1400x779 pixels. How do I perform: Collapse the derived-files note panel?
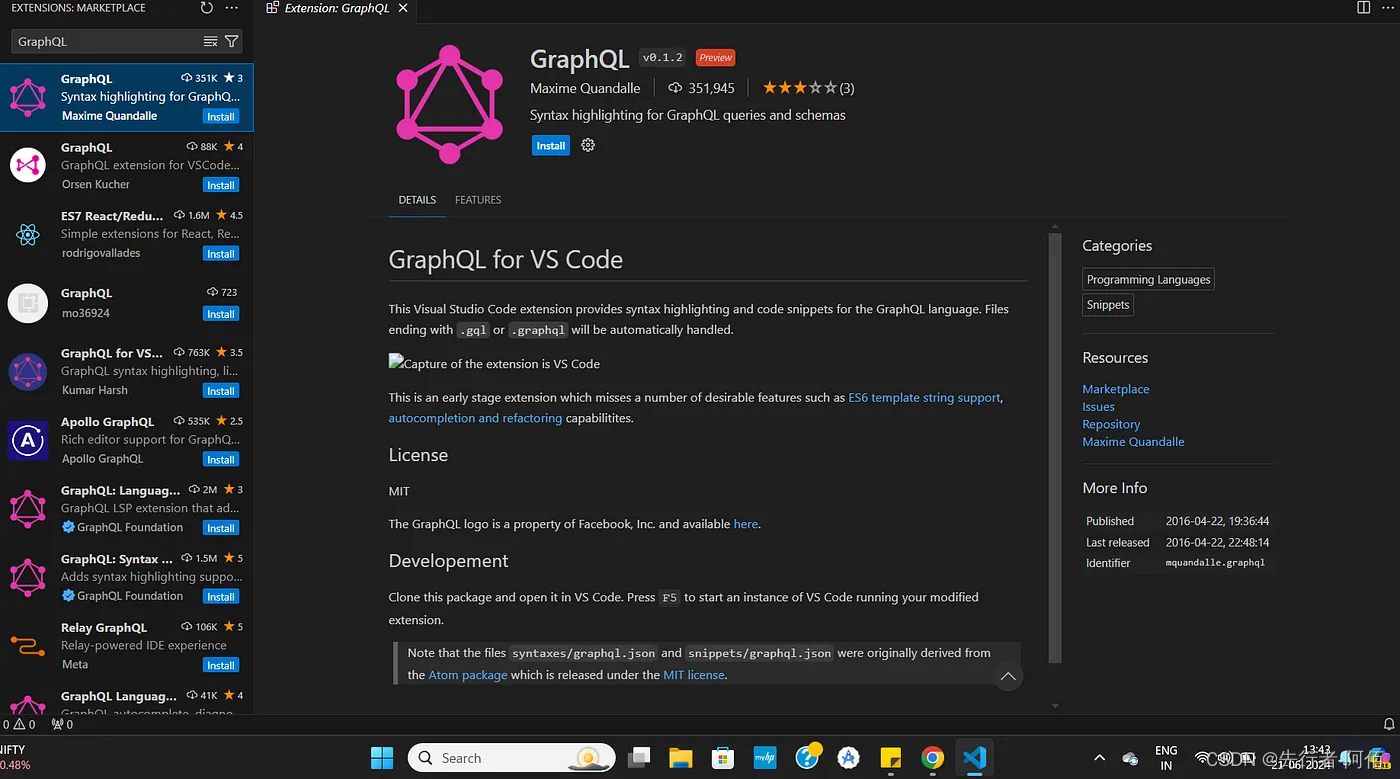(x=1008, y=676)
